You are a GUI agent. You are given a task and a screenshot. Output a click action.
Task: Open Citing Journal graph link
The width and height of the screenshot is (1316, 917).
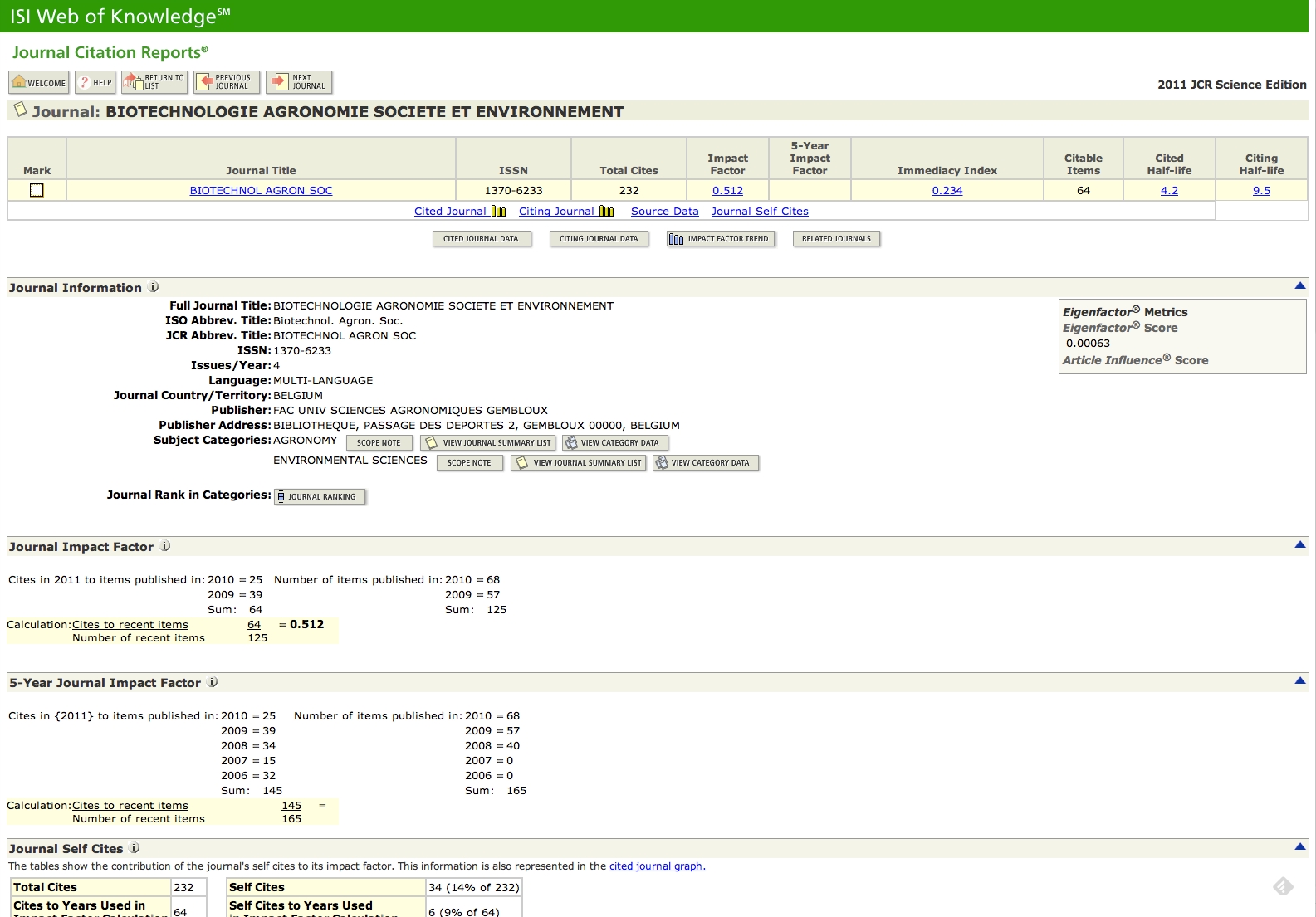click(x=566, y=212)
